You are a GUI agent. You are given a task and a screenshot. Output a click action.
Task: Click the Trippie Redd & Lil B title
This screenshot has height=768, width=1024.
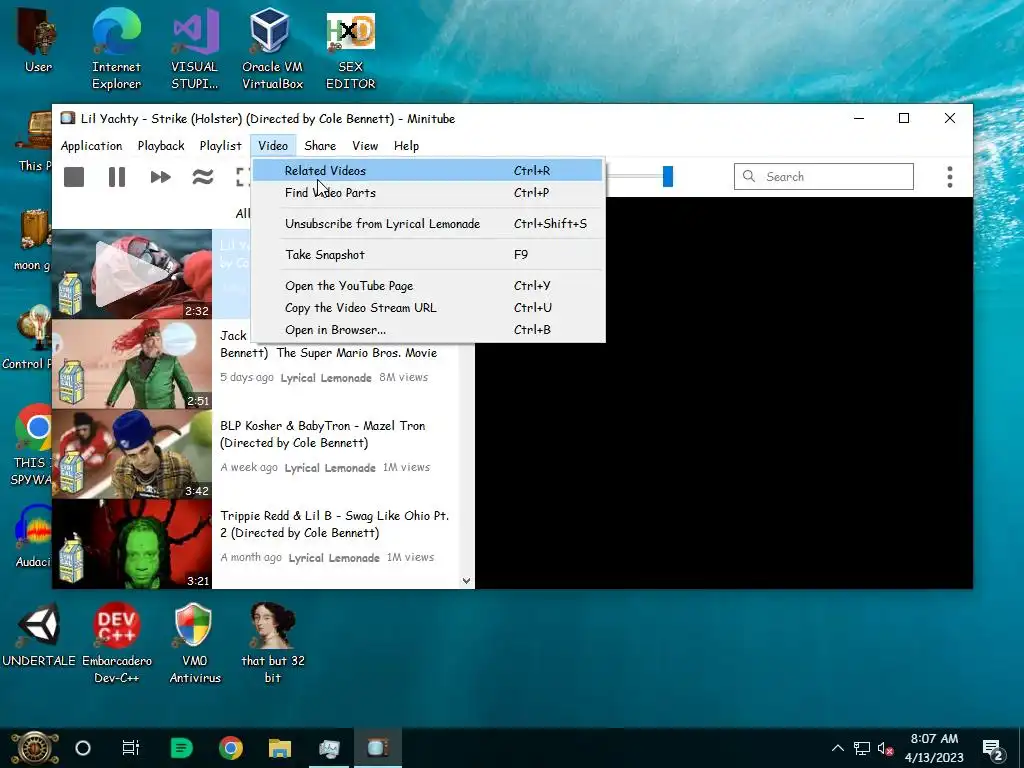tap(334, 524)
